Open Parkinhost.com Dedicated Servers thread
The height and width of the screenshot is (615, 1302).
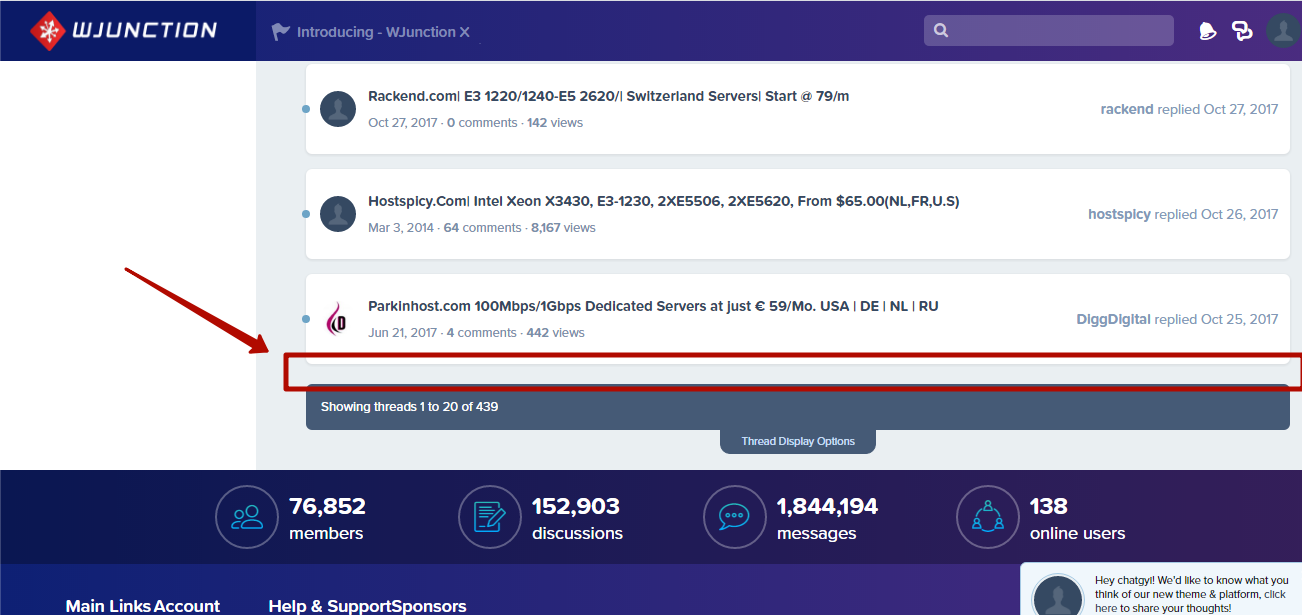click(x=653, y=306)
